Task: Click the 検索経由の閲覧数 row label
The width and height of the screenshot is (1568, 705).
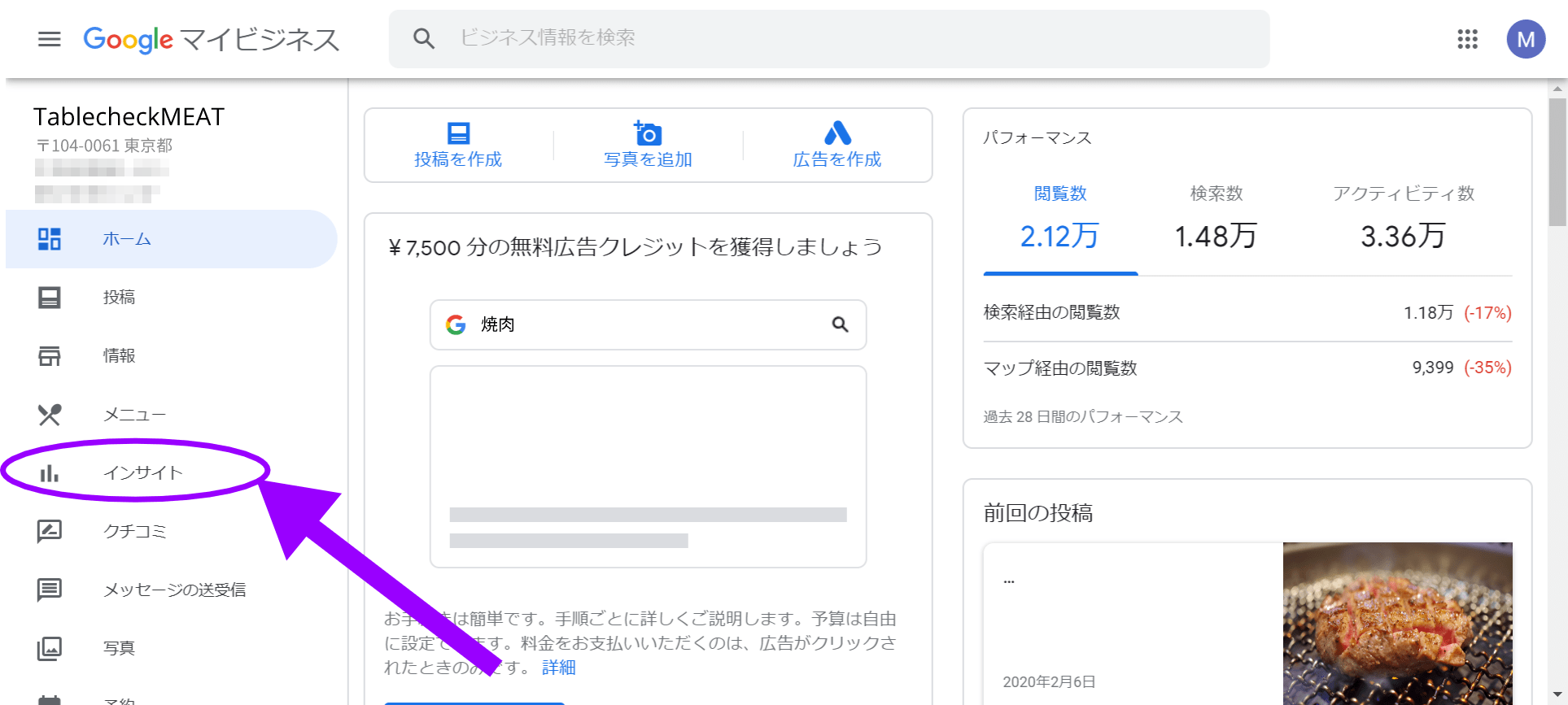Action: click(1051, 312)
